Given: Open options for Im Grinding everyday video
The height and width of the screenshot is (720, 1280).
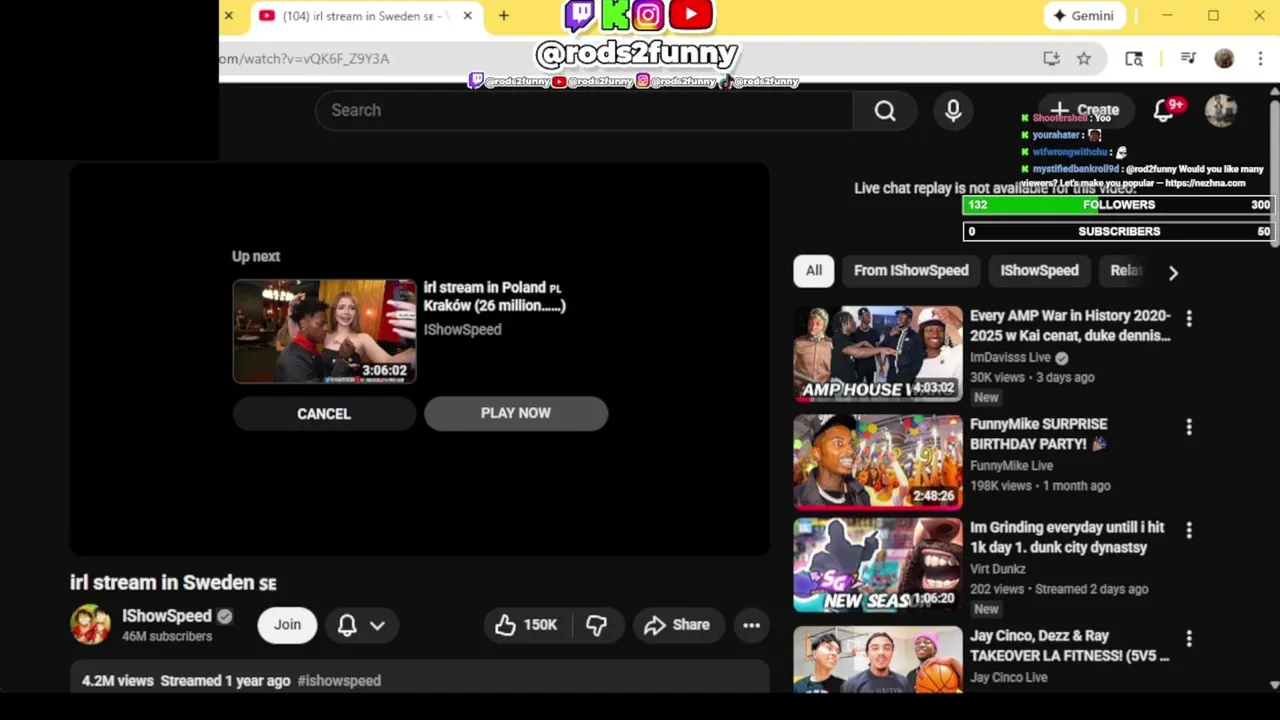Looking at the screenshot, I should 1189,530.
